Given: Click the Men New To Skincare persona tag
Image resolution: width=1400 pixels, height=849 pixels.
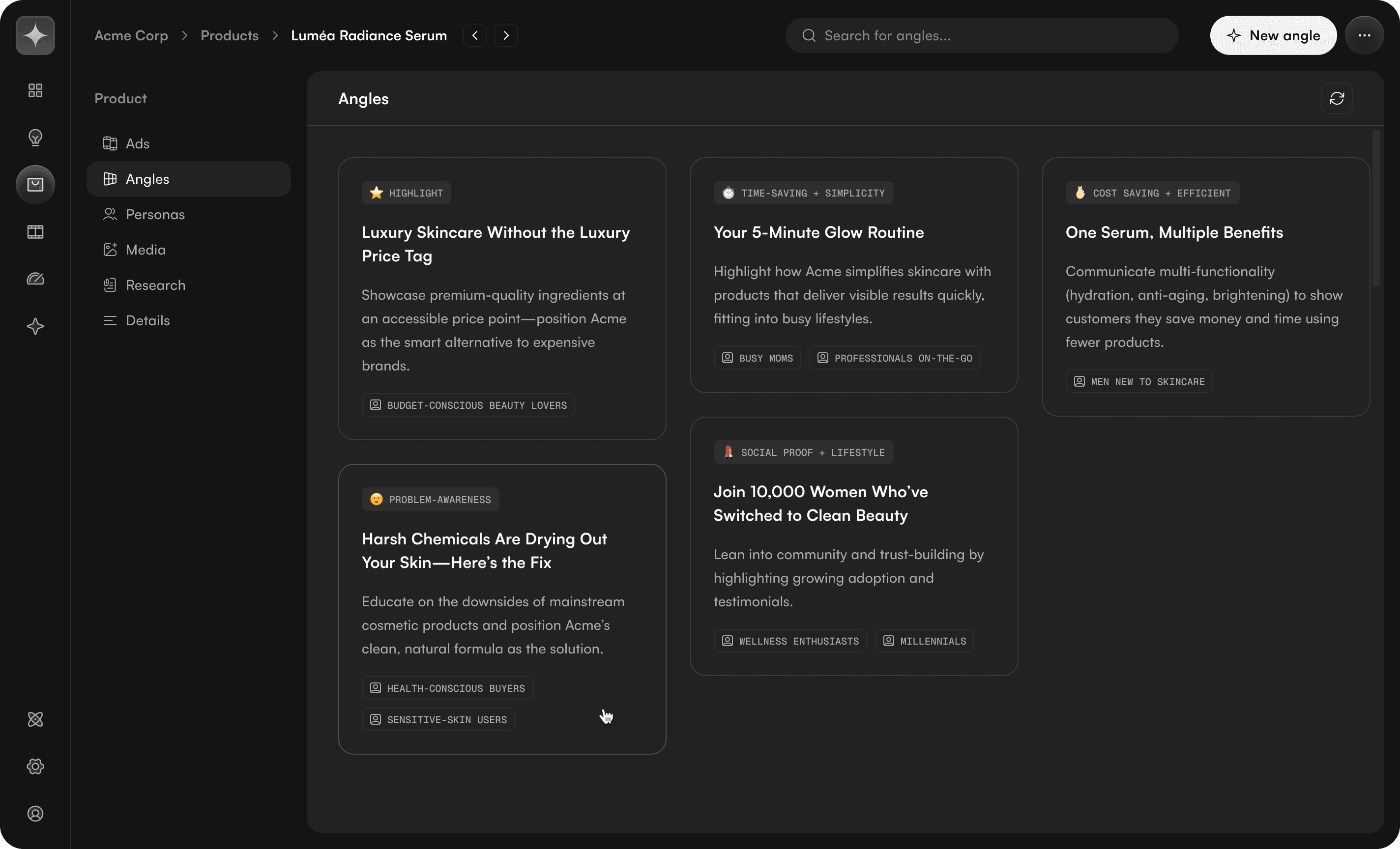Looking at the screenshot, I should [1139, 382].
